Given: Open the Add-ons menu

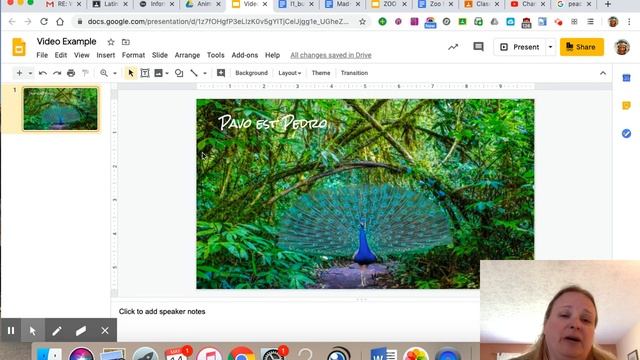Looking at the screenshot, I should (x=244, y=55).
